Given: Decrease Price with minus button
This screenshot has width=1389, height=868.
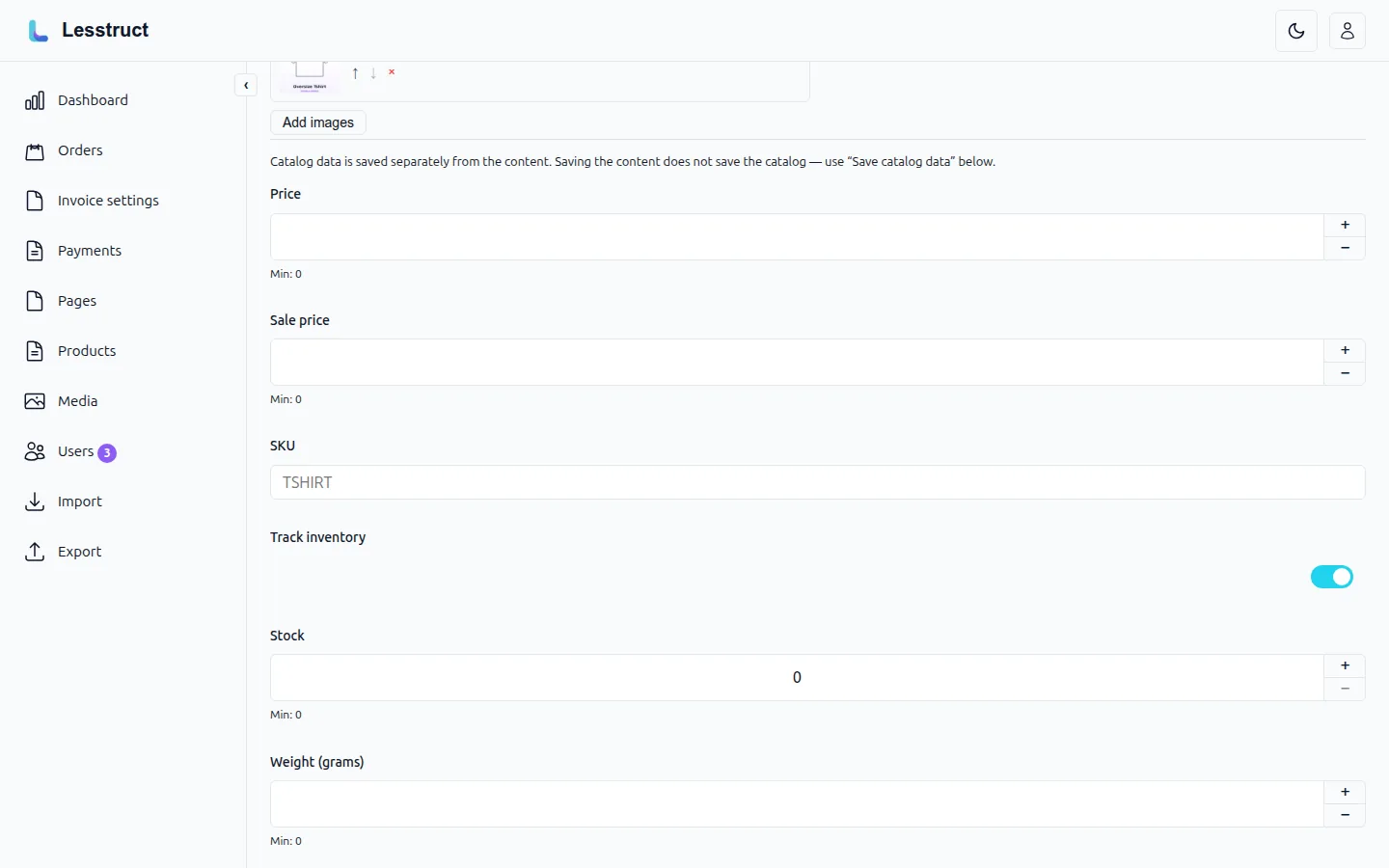Looking at the screenshot, I should click(1345, 249).
